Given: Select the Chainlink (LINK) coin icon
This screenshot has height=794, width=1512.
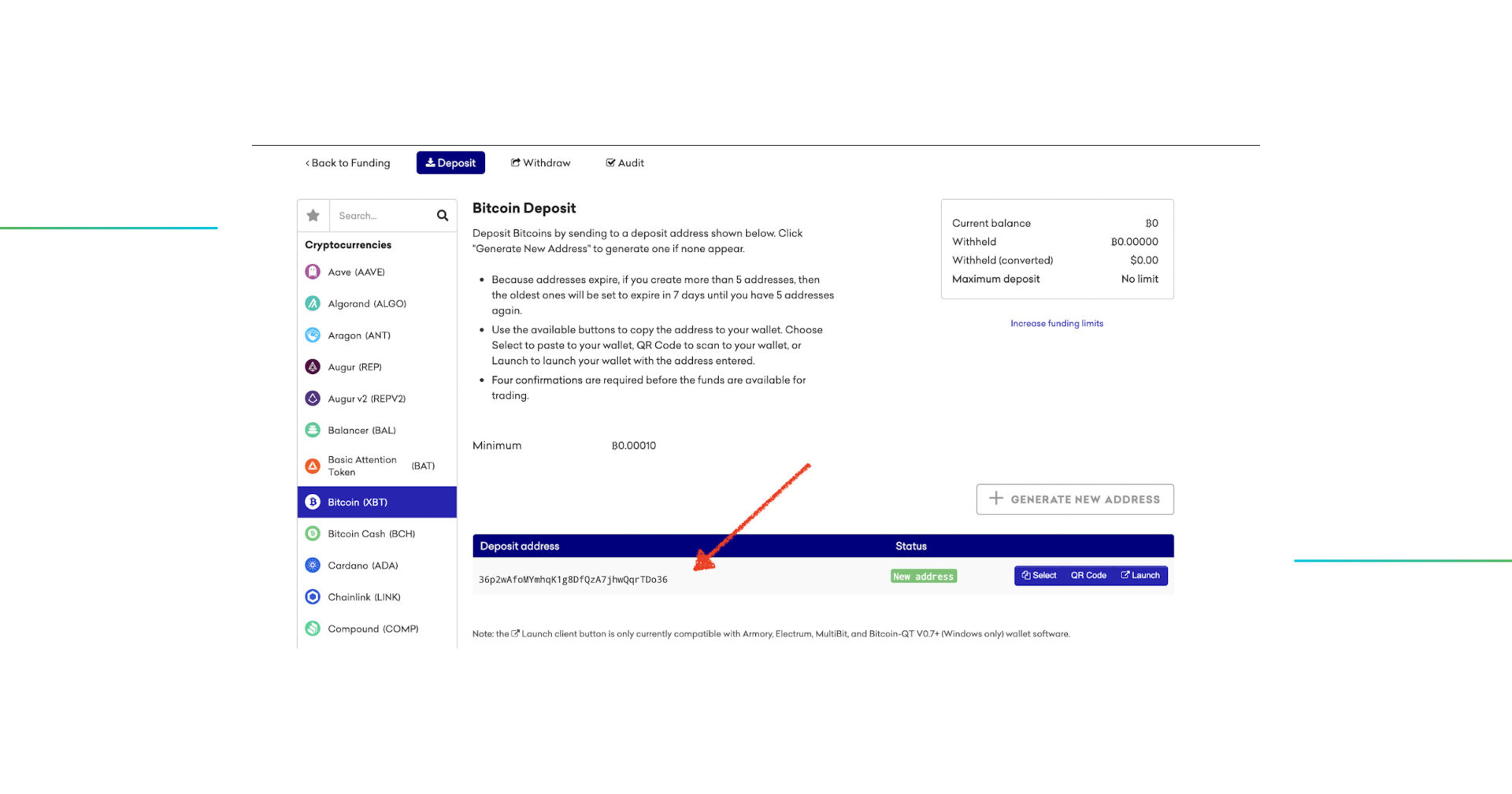Looking at the screenshot, I should pos(313,596).
